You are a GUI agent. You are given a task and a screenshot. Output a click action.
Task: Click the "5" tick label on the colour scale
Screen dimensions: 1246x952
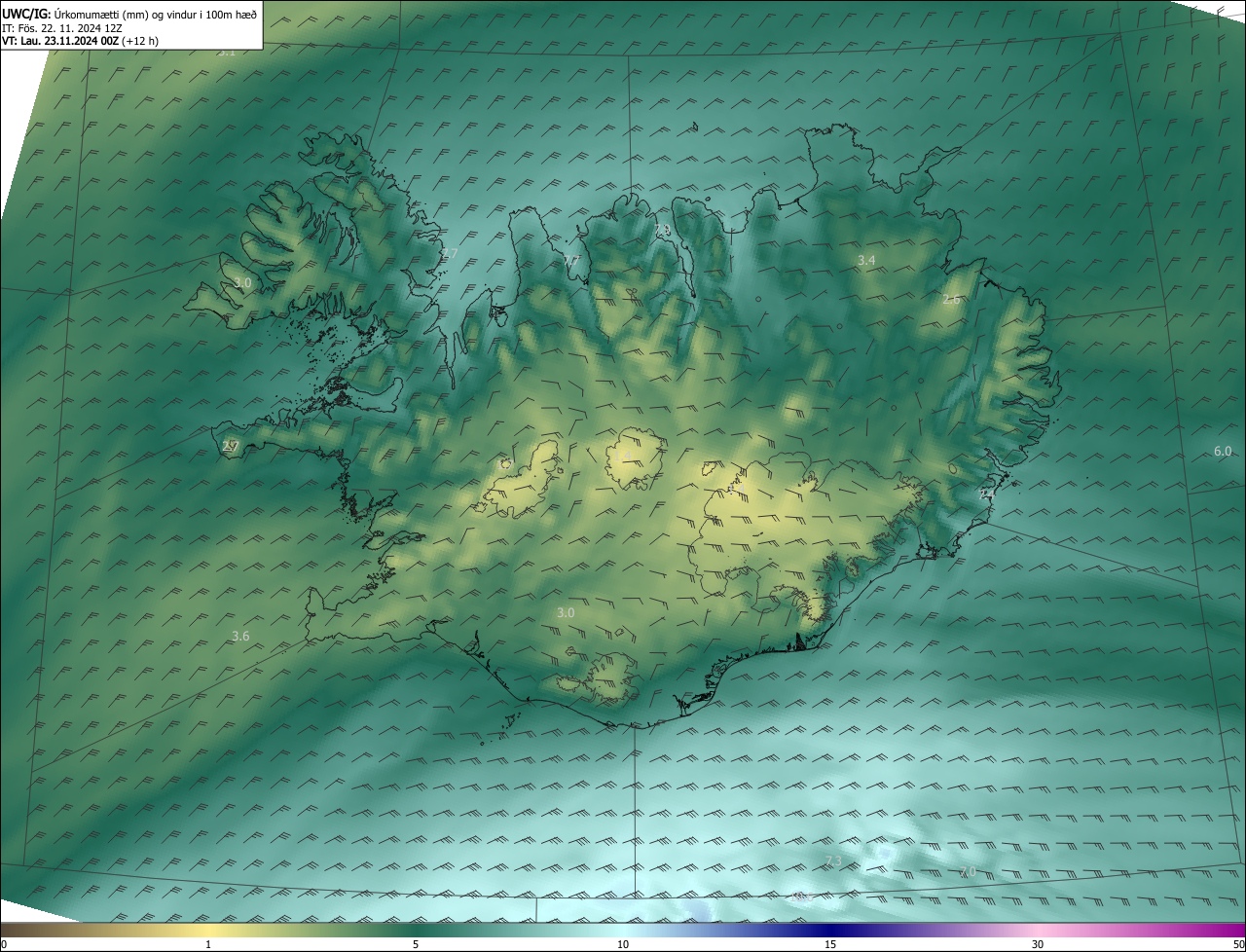416,944
